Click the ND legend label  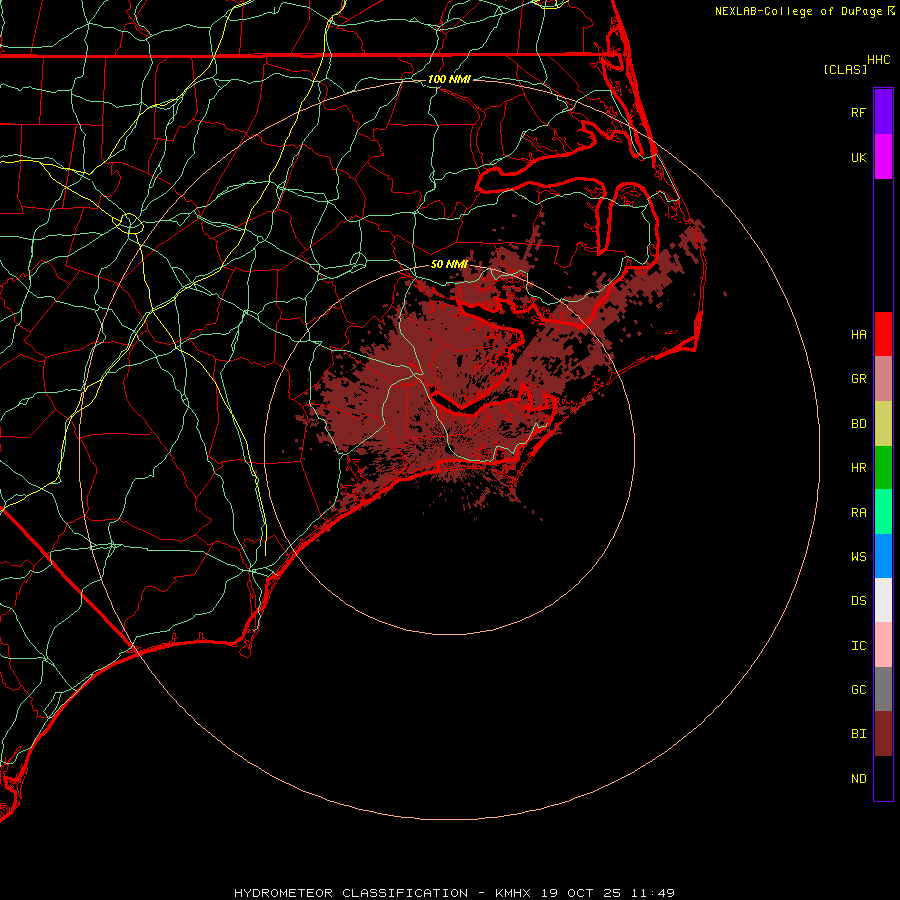[859, 779]
